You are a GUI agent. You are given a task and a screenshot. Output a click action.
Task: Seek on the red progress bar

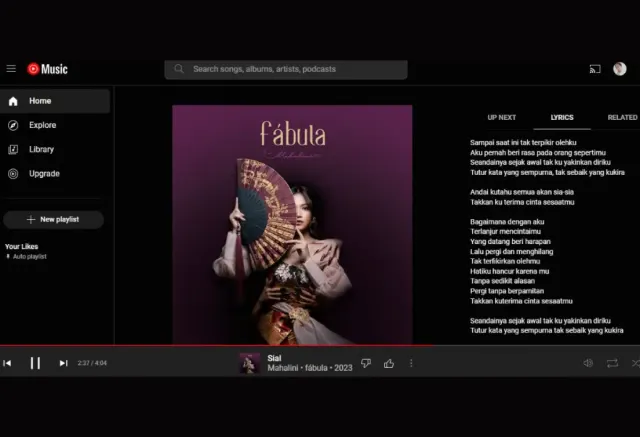(320, 345)
